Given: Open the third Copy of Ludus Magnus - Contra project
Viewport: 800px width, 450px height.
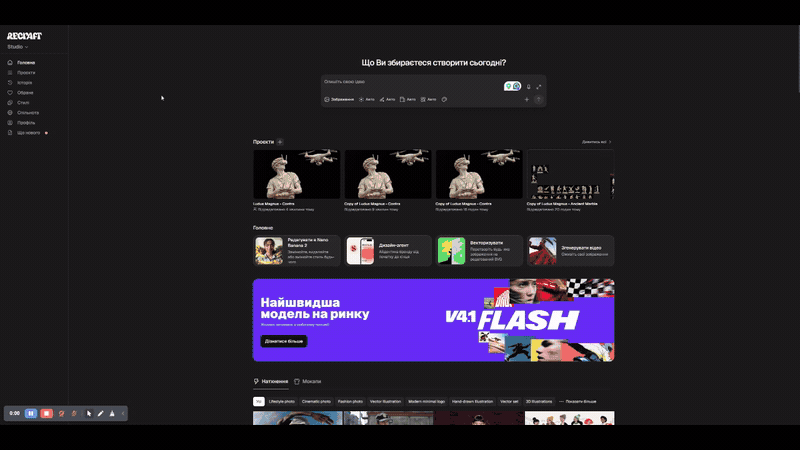Looking at the screenshot, I should [479, 174].
